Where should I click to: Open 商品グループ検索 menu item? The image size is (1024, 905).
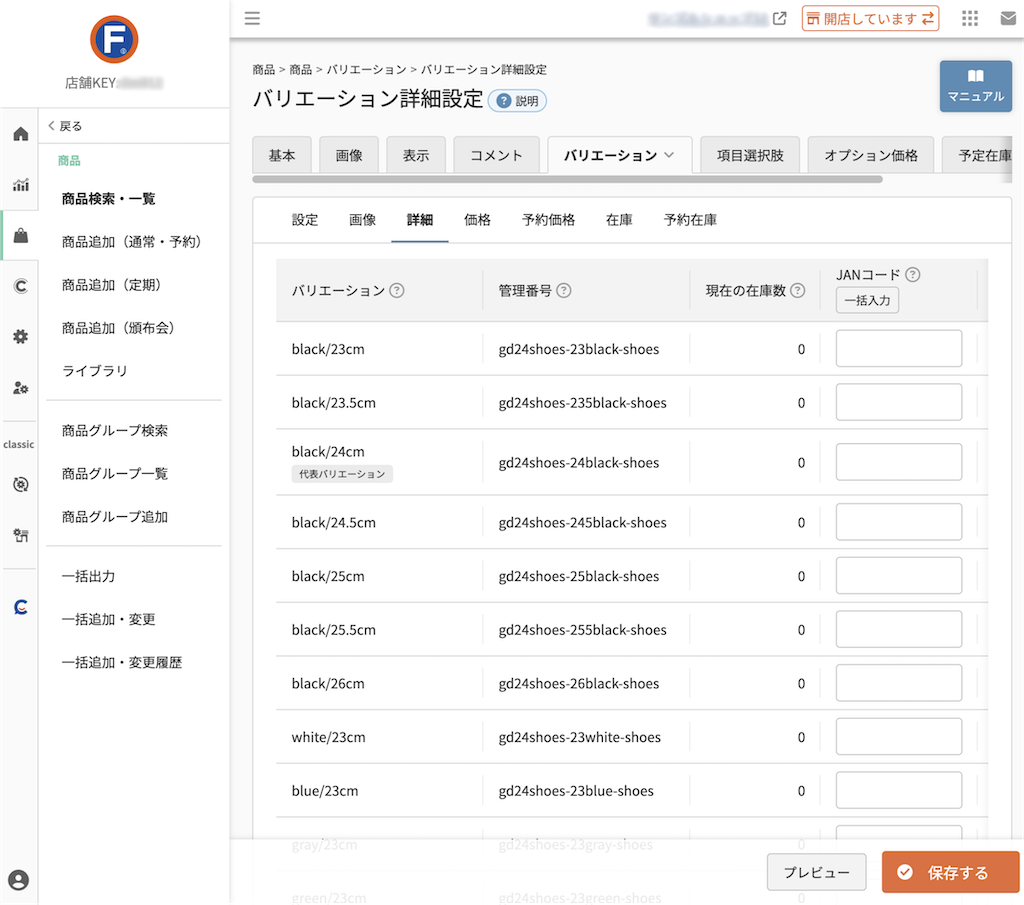[115, 430]
